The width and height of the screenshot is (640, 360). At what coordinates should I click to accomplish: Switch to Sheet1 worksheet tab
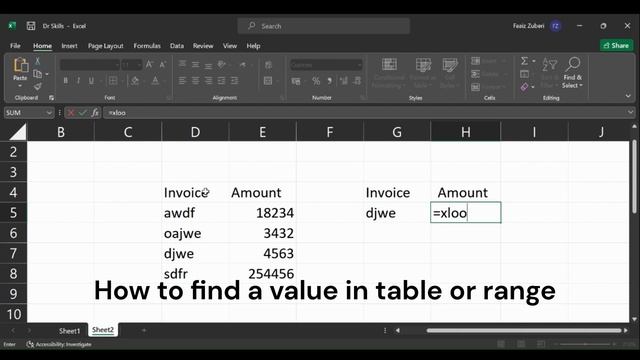click(x=69, y=331)
